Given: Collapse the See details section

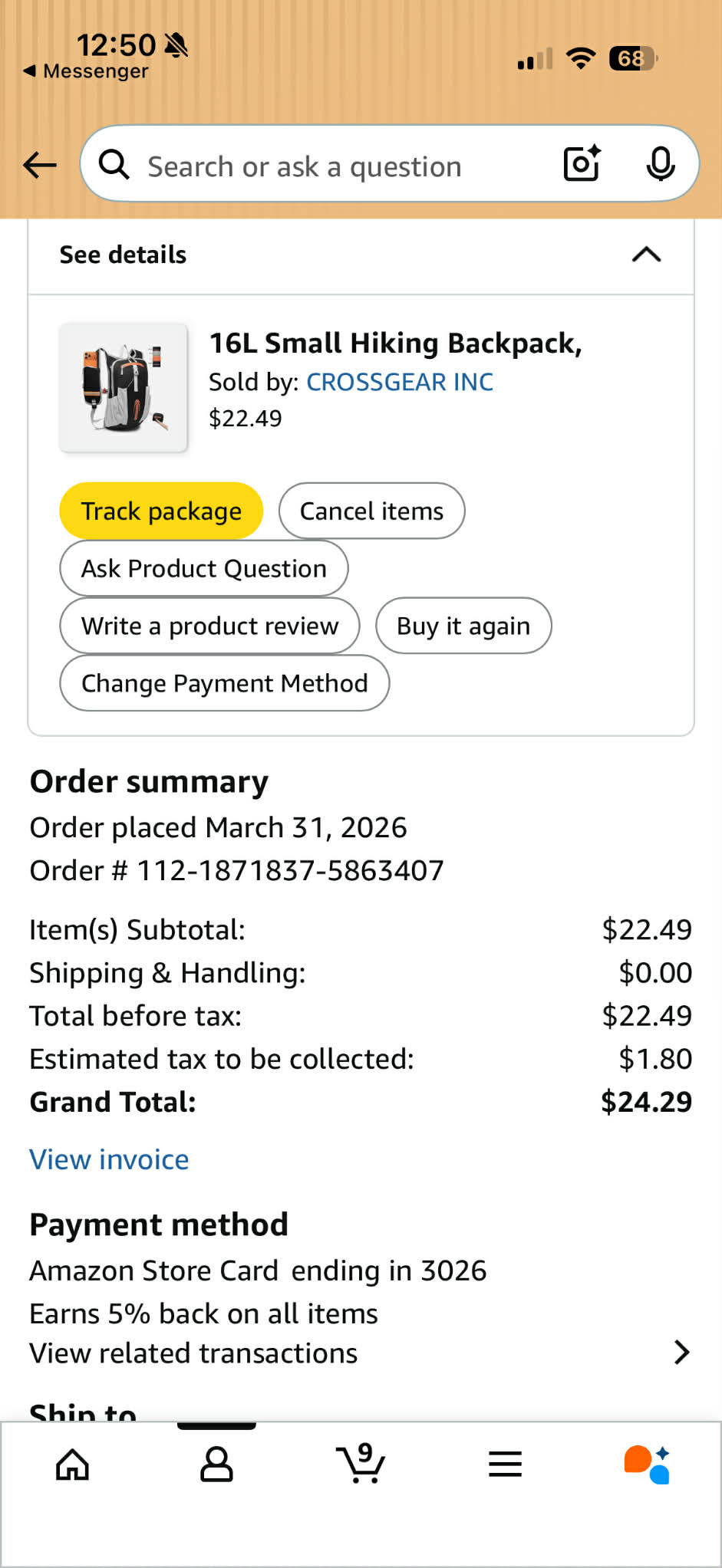Looking at the screenshot, I should 646,255.
